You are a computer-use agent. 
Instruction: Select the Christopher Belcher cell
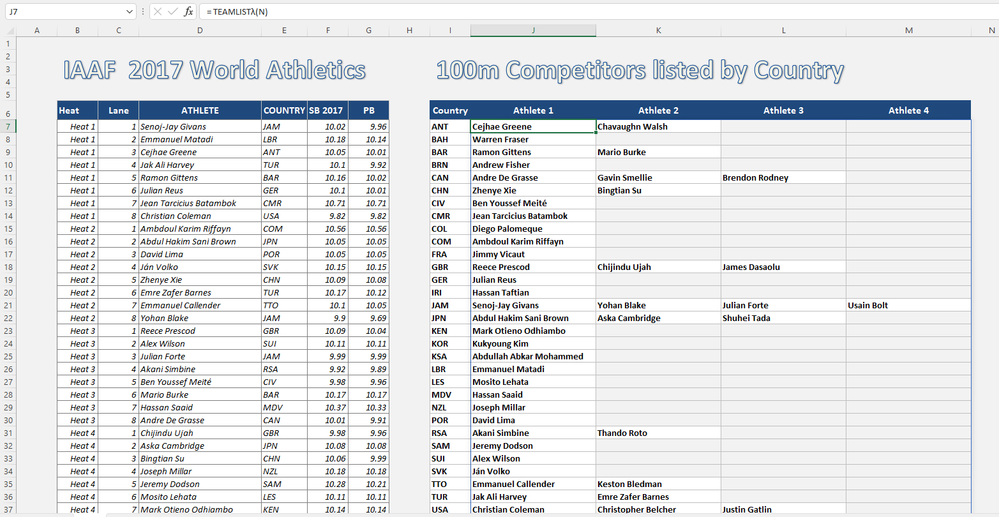point(658,509)
